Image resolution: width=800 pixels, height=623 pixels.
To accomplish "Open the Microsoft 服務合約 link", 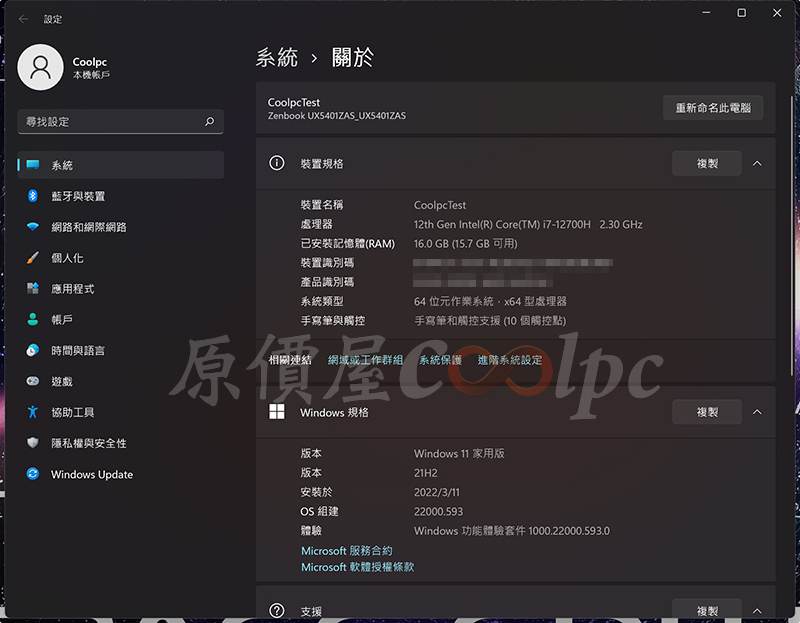I will [x=346, y=551].
